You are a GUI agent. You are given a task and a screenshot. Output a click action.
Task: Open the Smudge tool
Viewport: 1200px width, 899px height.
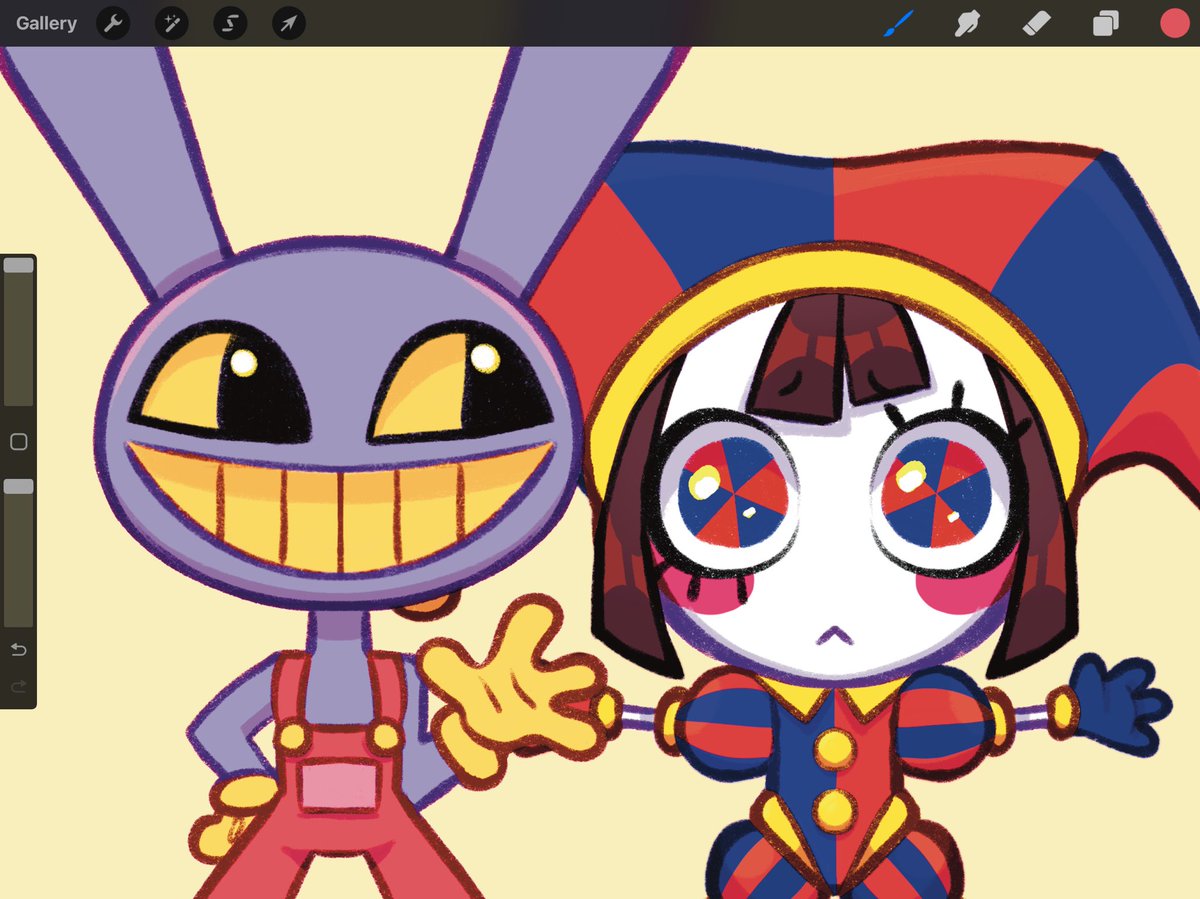965,23
